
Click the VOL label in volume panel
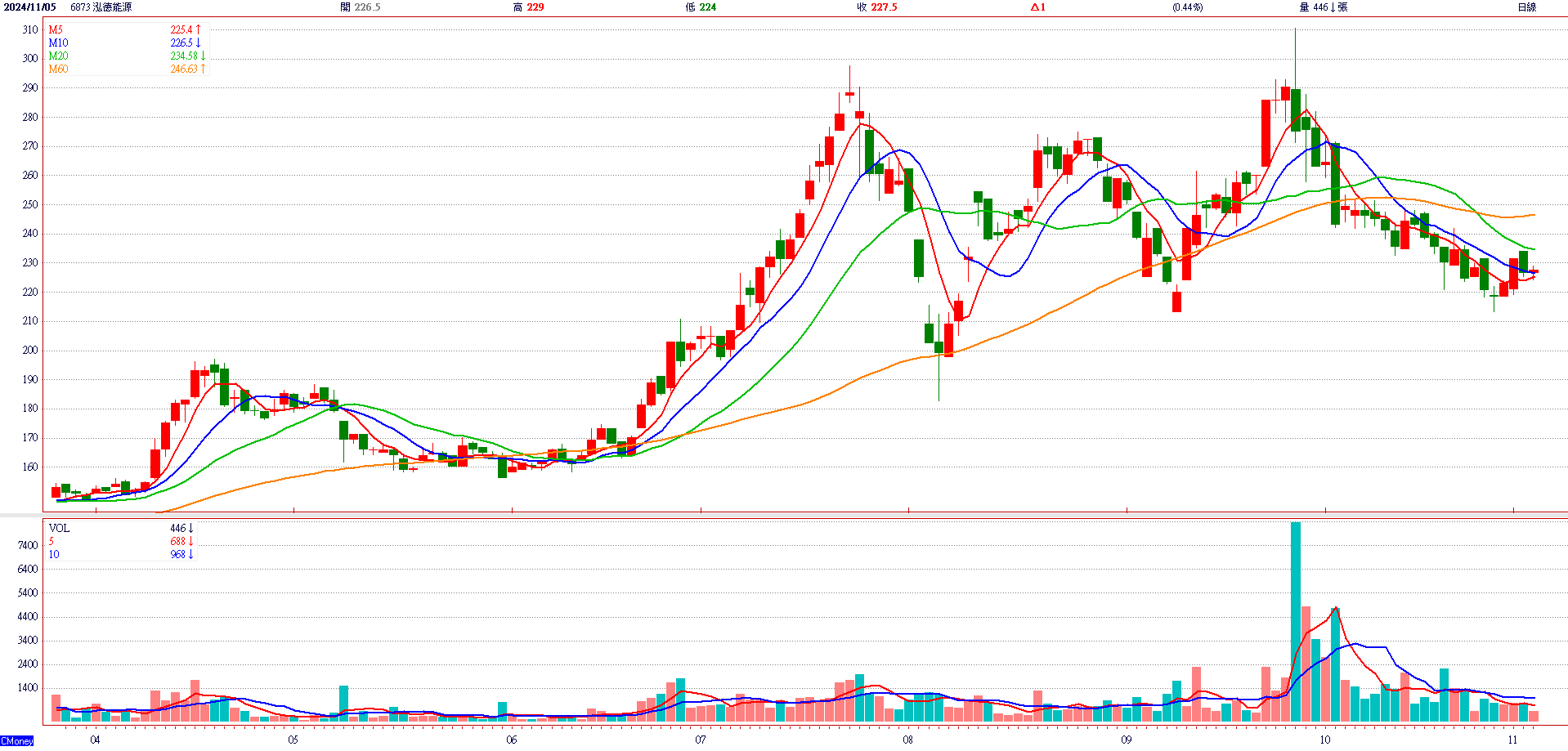[x=59, y=528]
